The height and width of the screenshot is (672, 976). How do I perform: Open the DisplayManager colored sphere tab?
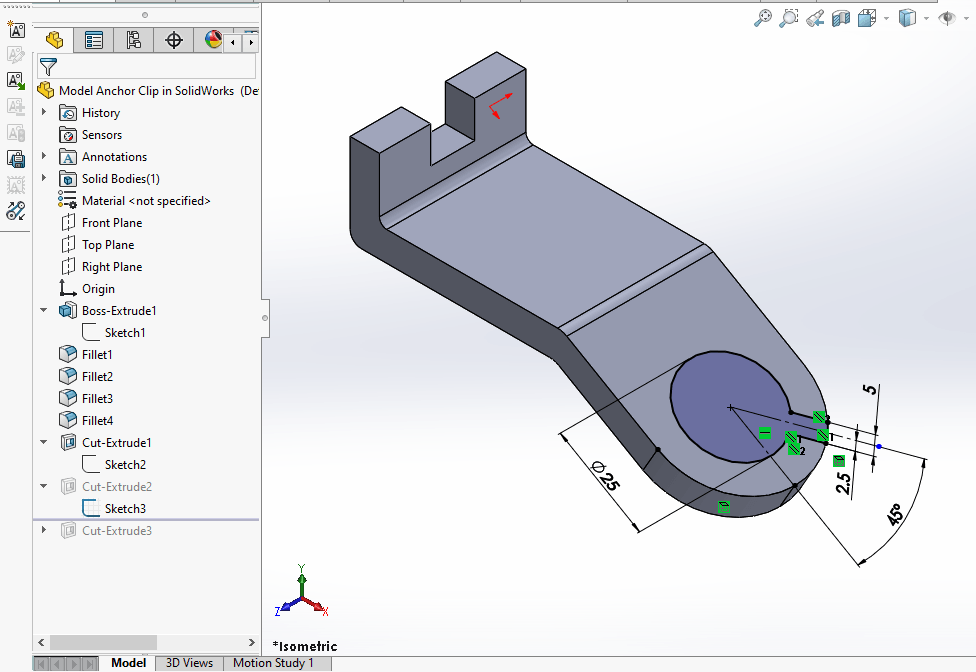(212, 40)
